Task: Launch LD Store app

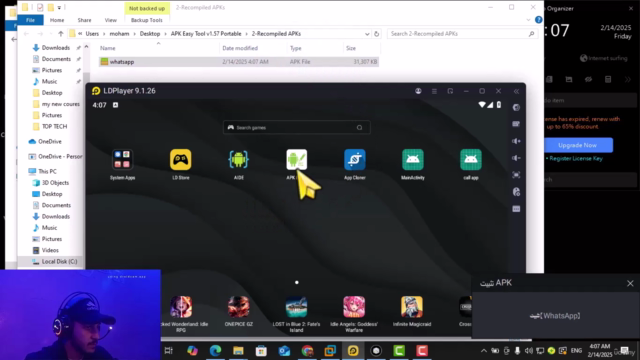Action: (180, 160)
